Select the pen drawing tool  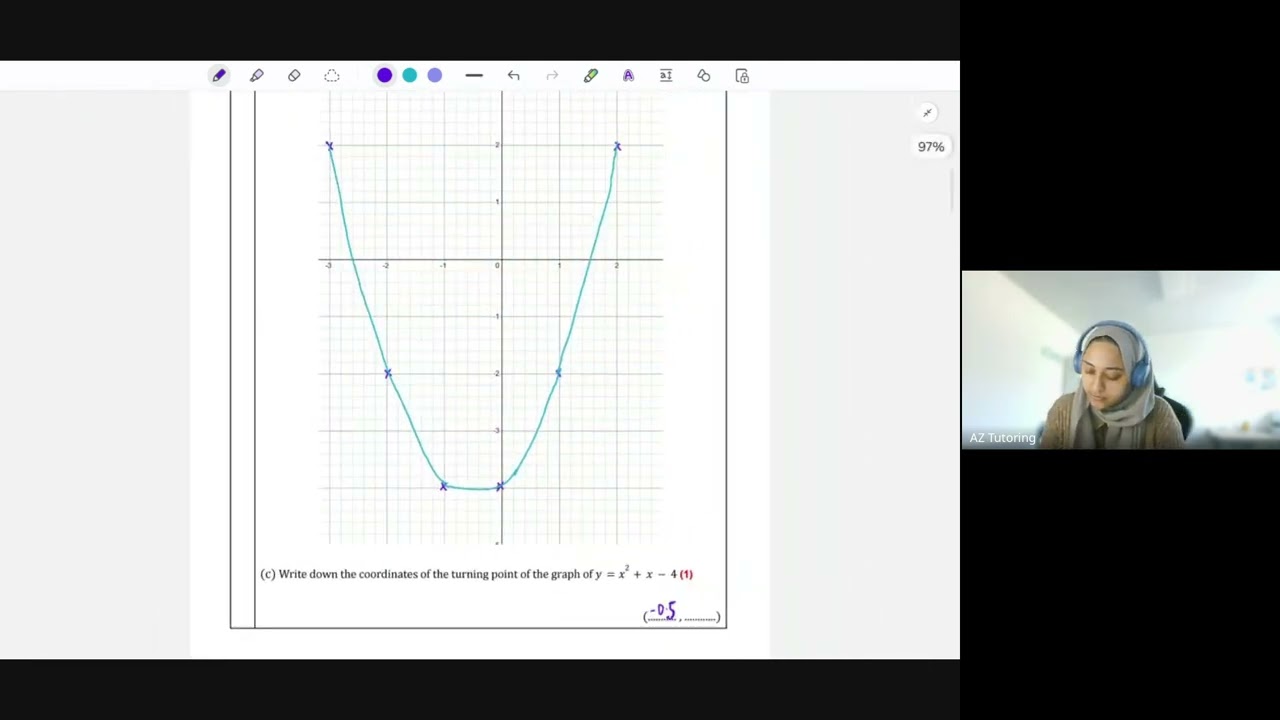(219, 76)
